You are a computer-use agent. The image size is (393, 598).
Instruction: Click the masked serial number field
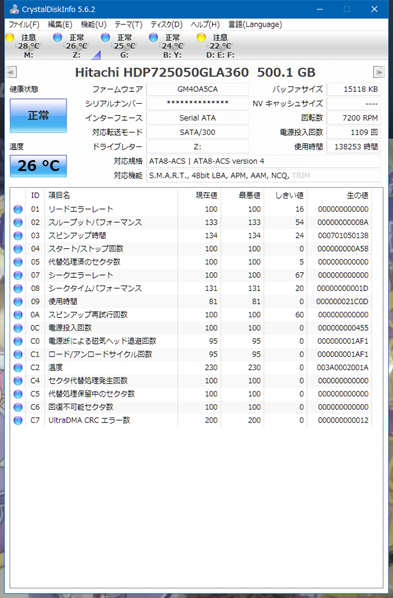coord(198,103)
